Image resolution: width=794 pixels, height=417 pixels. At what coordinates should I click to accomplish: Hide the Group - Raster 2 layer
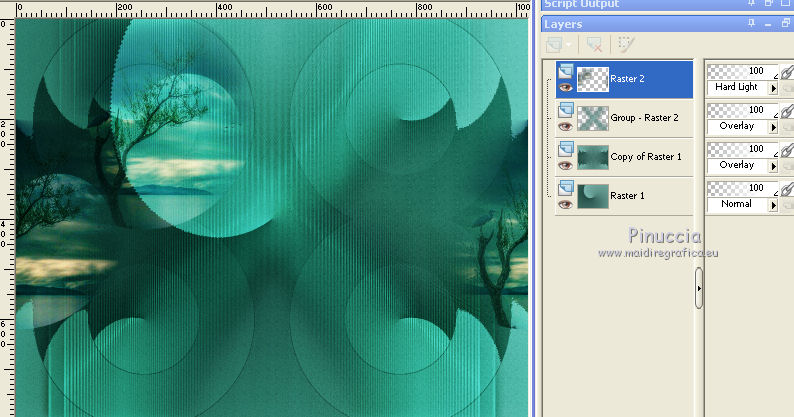point(565,127)
